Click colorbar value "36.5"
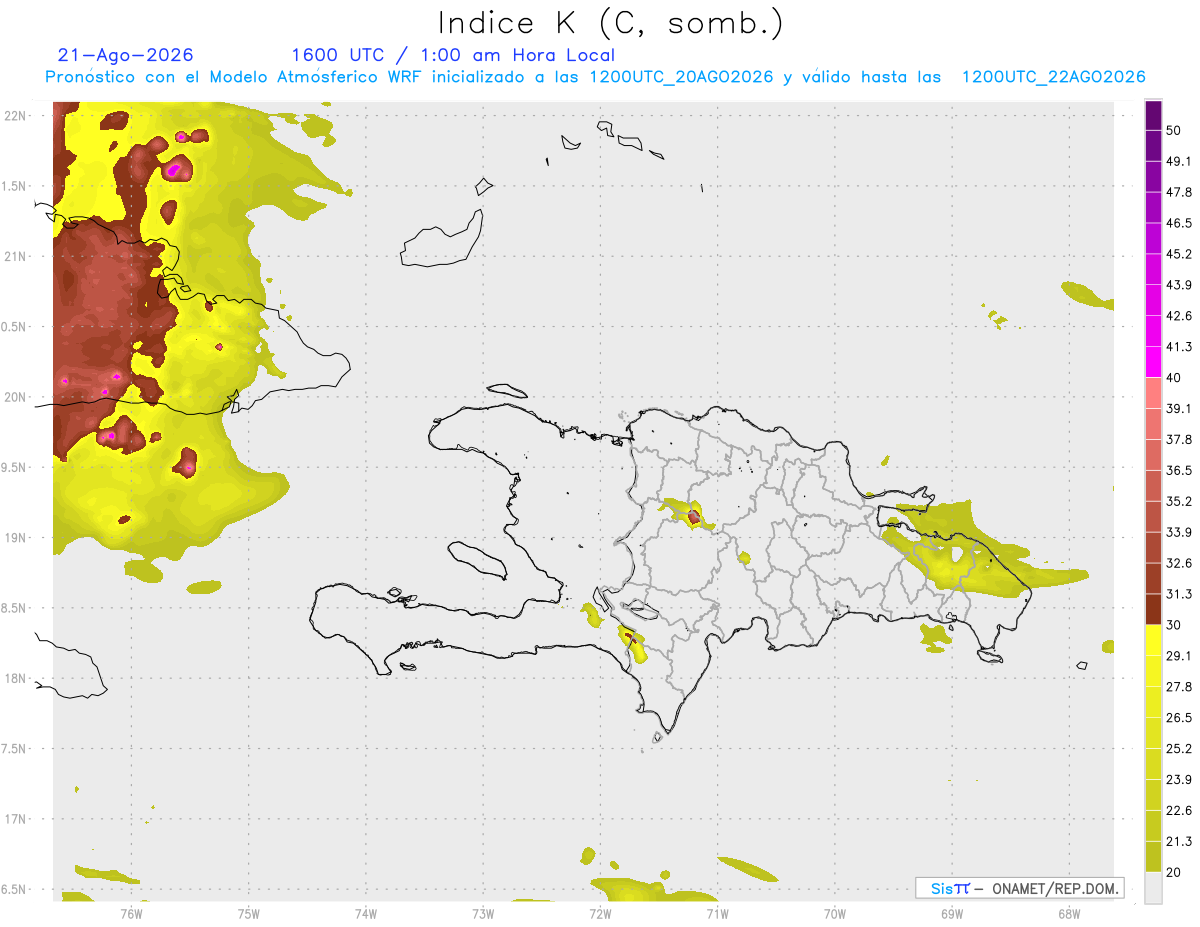The height and width of the screenshot is (927, 1200). tap(1179, 470)
